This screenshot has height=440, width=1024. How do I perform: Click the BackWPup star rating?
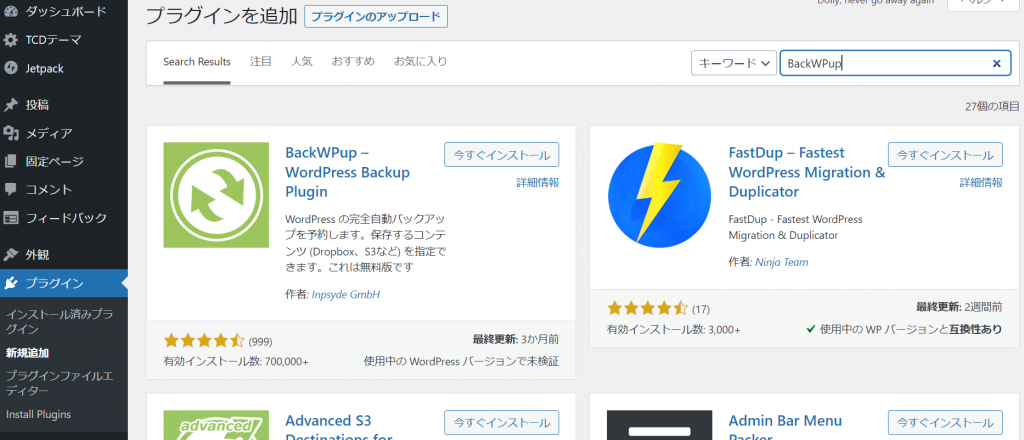coord(204,340)
